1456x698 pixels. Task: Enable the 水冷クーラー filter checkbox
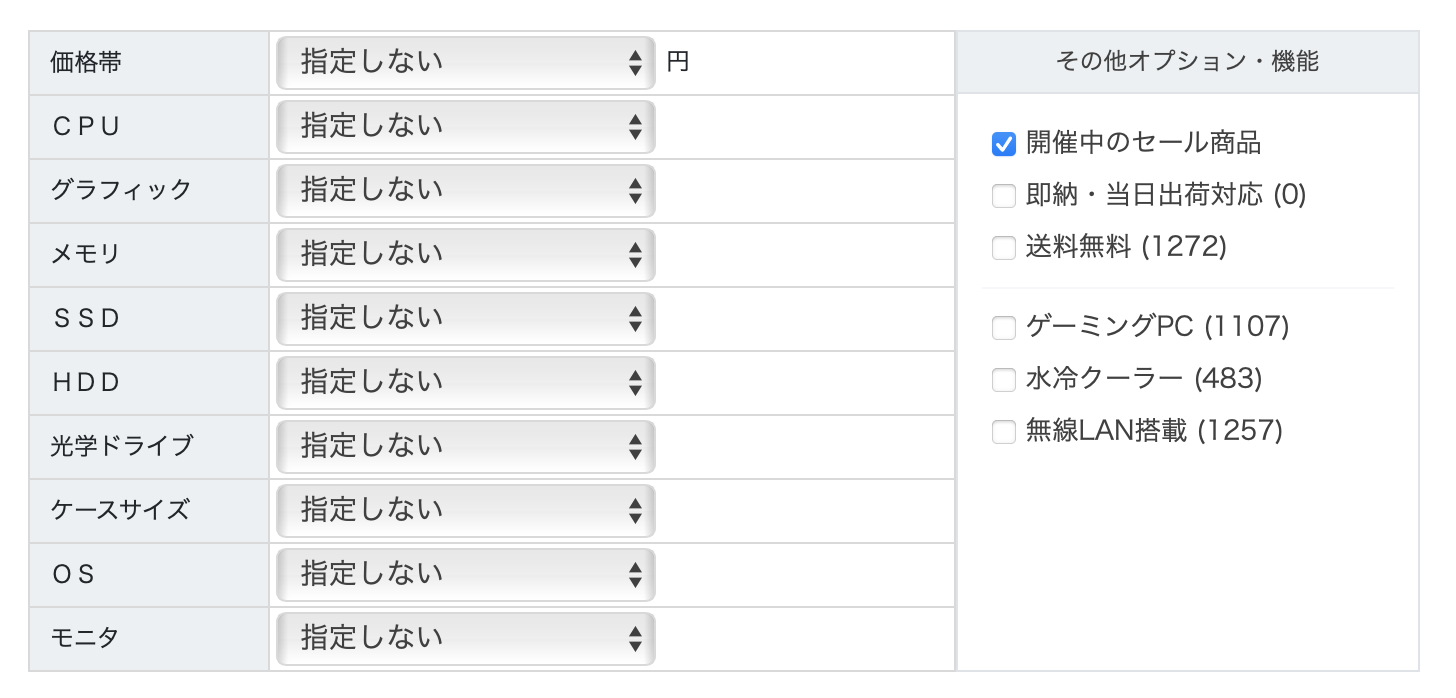click(x=1003, y=380)
